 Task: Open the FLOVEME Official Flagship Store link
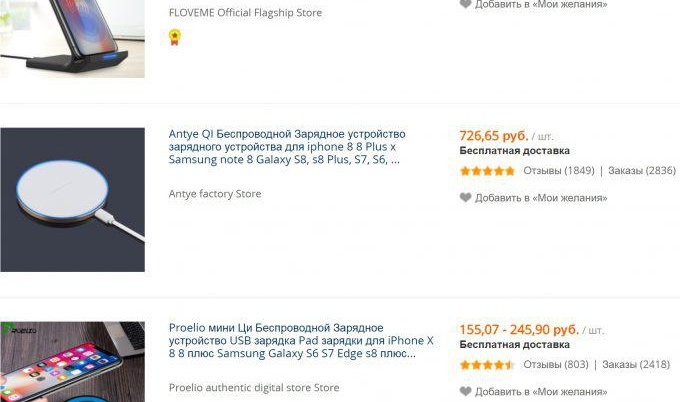pos(245,13)
